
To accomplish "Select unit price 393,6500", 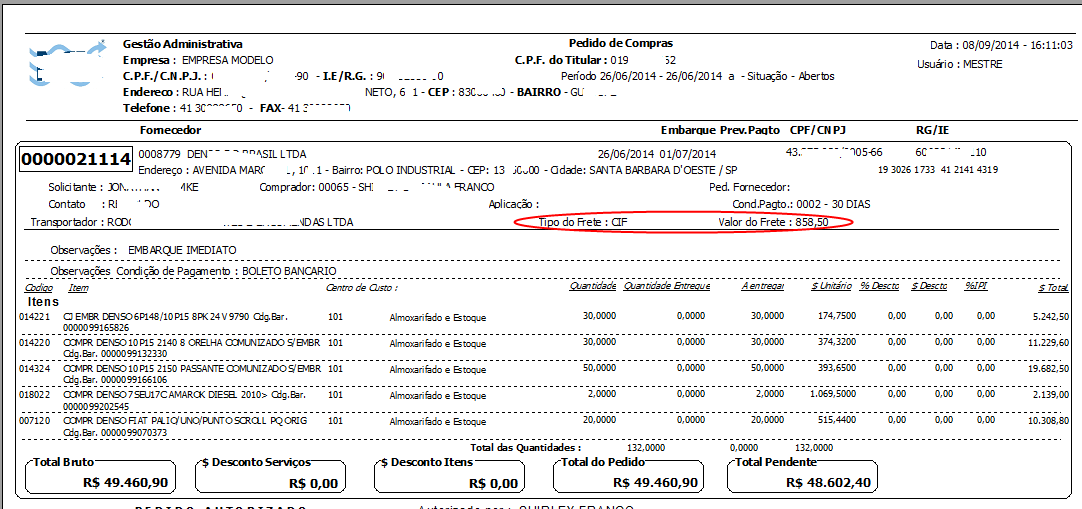I will [x=837, y=368].
